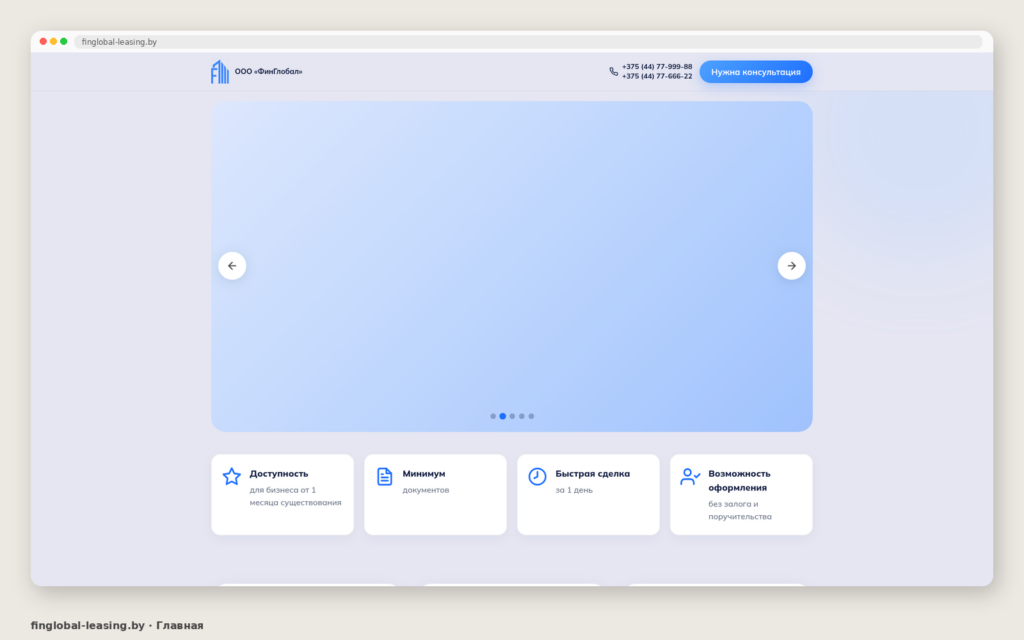1024x640 pixels.
Task: Advance the carousel with the right arrow
Action: pyautogui.click(x=792, y=266)
